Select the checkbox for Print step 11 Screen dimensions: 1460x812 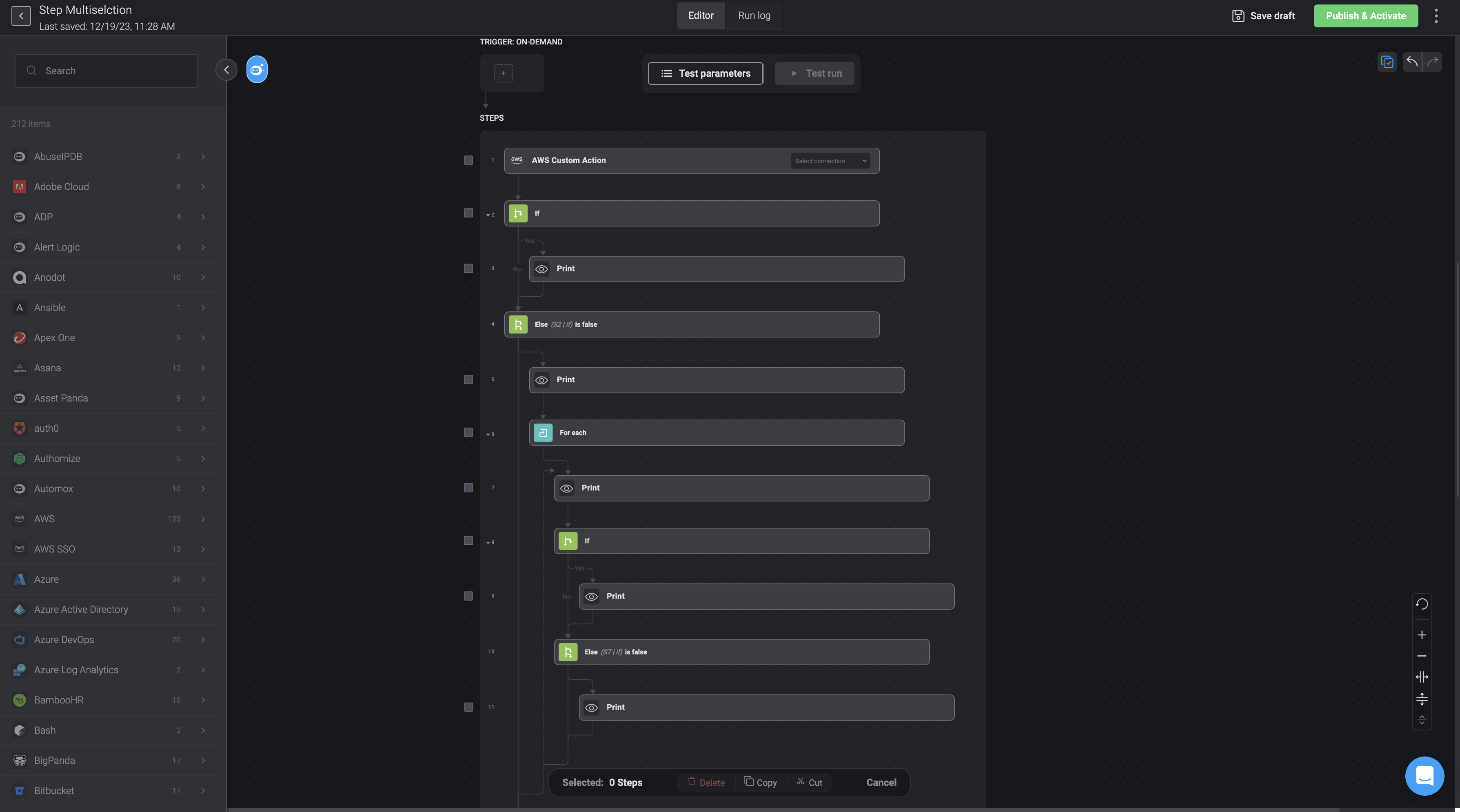tap(468, 707)
